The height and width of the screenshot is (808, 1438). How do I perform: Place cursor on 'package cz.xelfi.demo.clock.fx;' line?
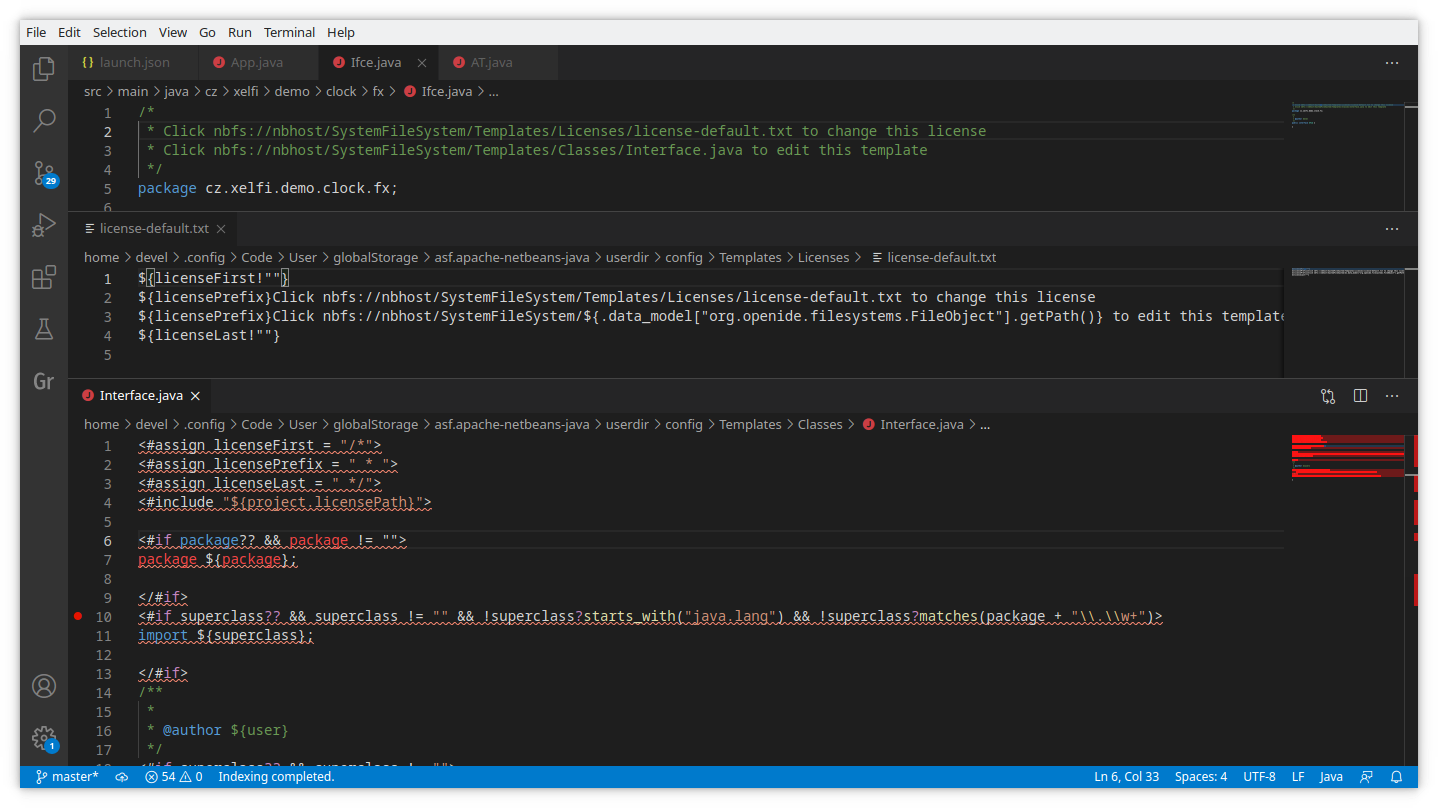(x=268, y=188)
